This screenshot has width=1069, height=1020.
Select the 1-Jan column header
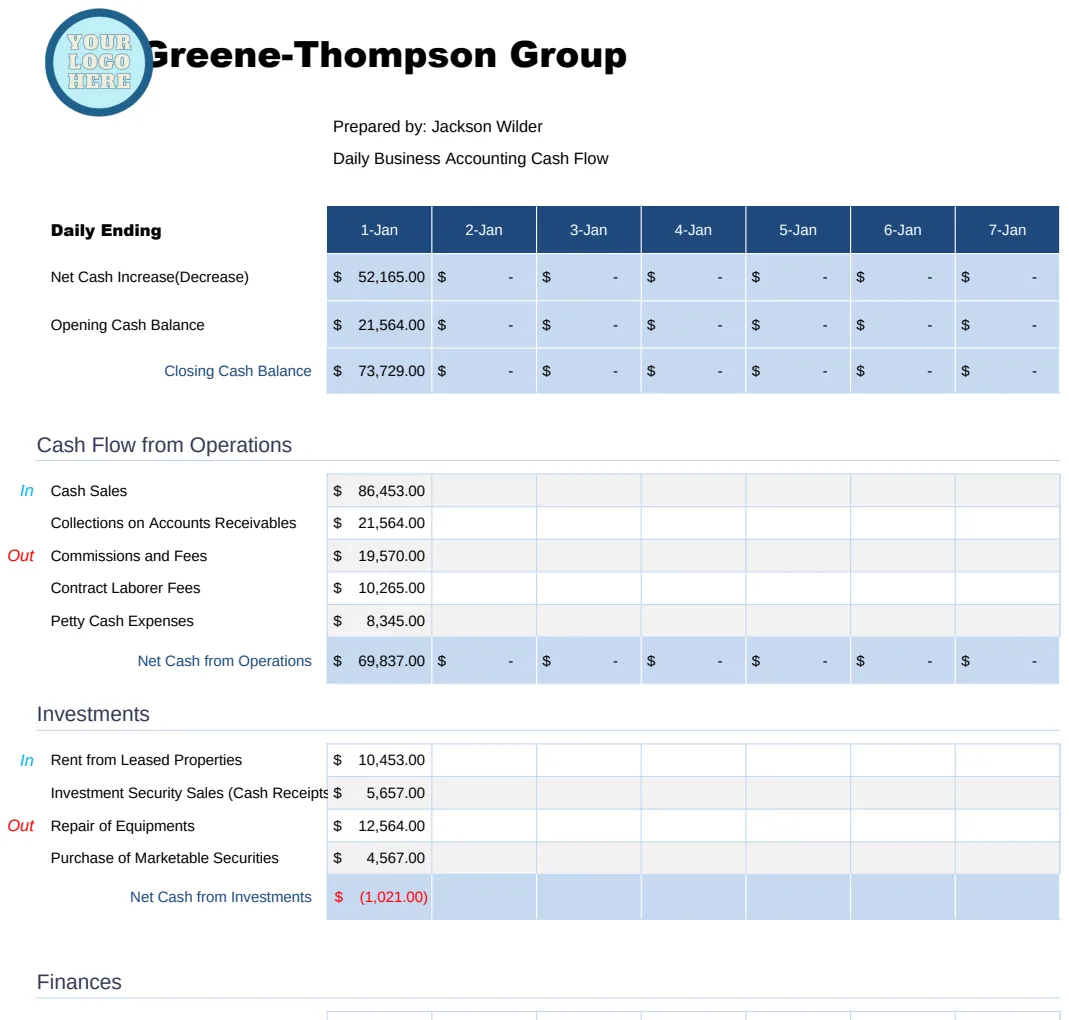pos(379,230)
